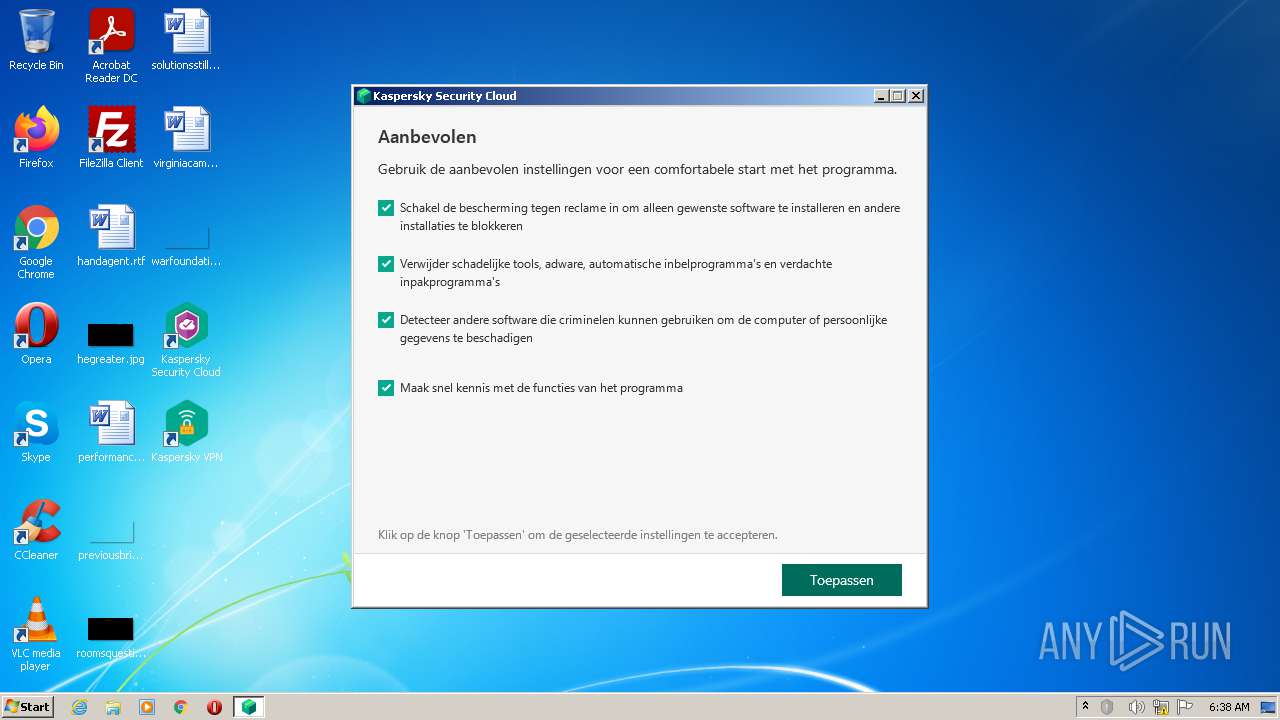Launch Kaspersky Security Cloud desktop shortcut
This screenshot has width=1280, height=720.
click(x=186, y=340)
